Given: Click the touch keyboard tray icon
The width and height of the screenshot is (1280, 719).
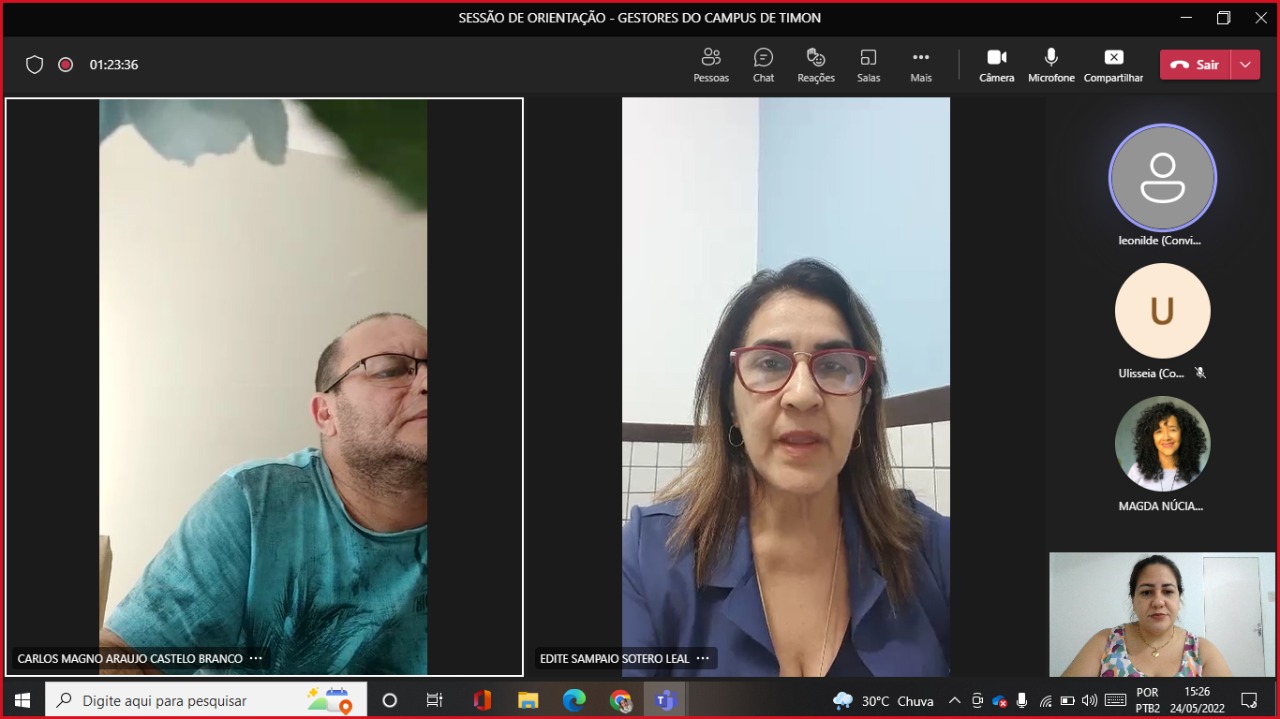Looking at the screenshot, I should point(1116,701).
